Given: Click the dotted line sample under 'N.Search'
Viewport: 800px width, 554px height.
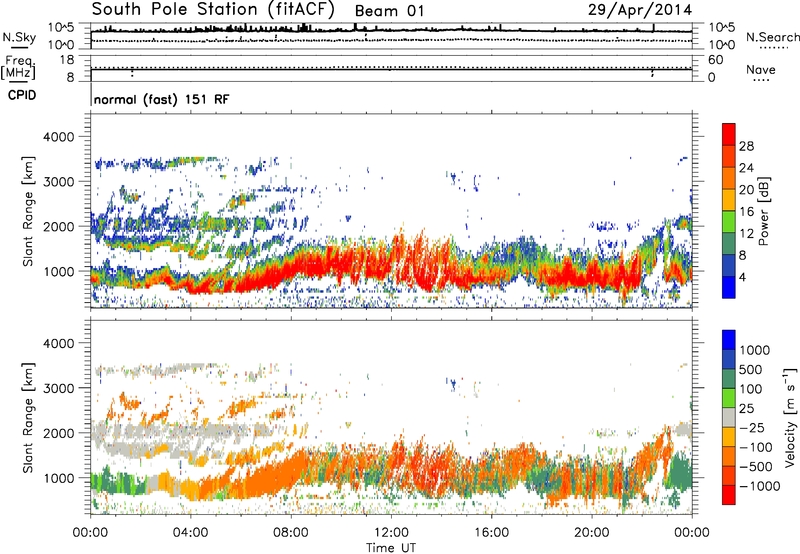Looking at the screenshot, I should pos(773,48).
